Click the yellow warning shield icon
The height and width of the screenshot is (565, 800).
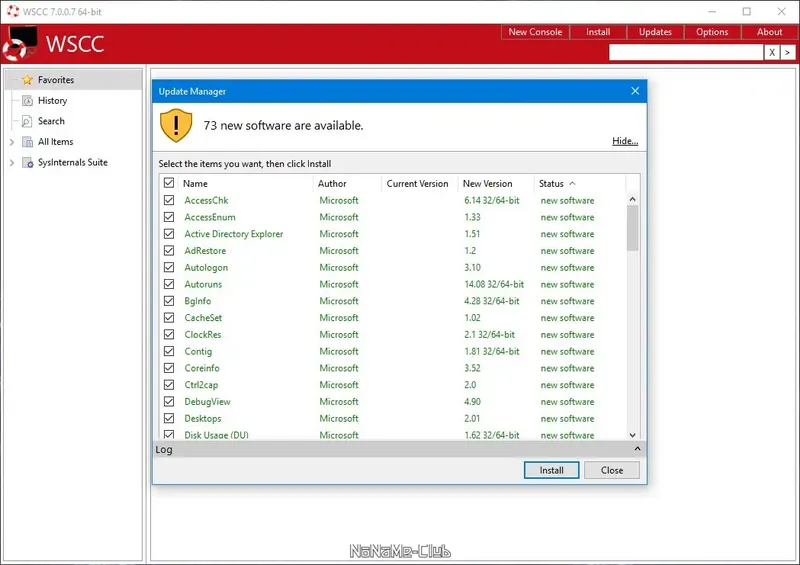[x=176, y=126]
